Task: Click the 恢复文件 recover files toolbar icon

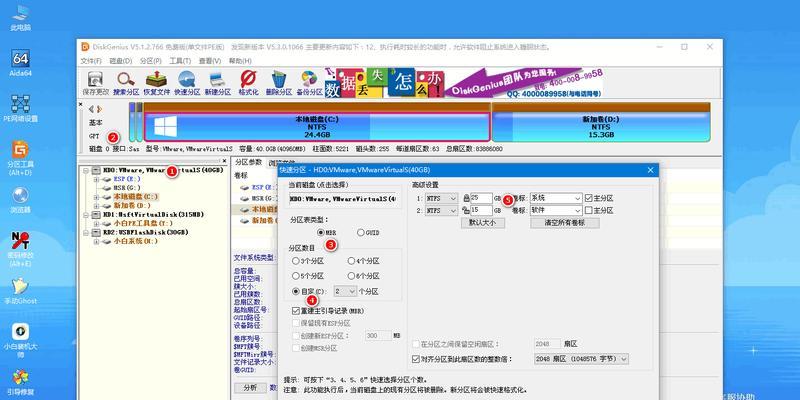Action: tap(157, 83)
